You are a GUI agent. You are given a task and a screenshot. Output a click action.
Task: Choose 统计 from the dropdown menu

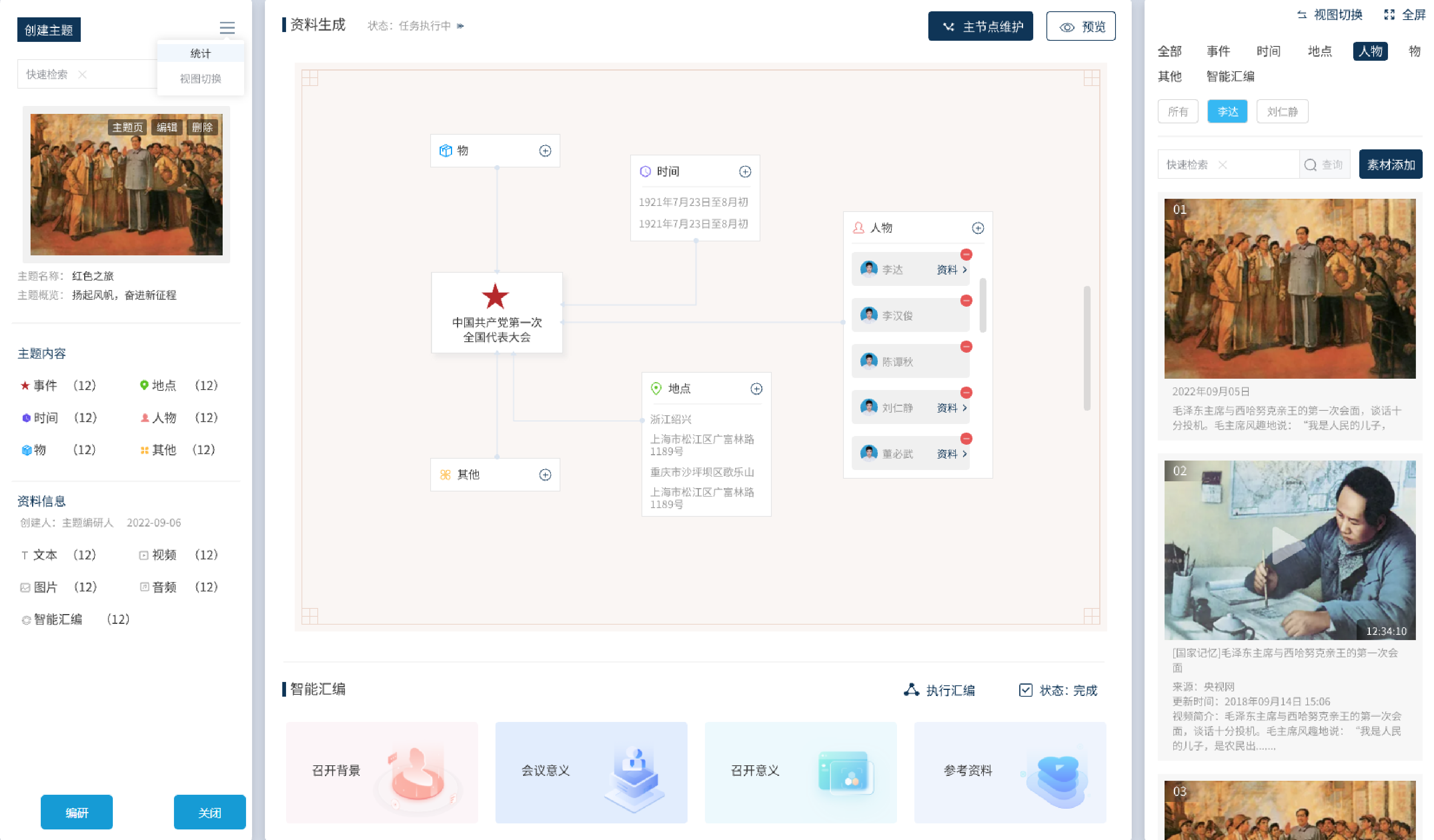click(x=200, y=54)
